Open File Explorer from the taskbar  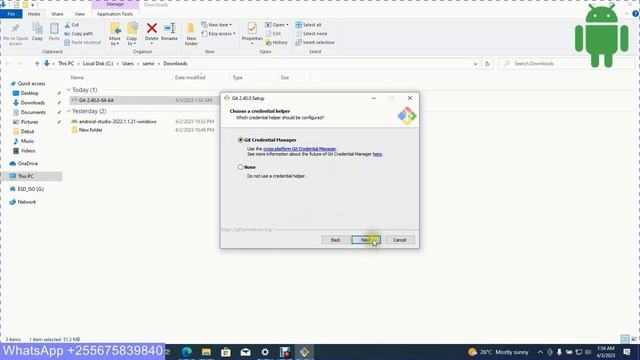[206, 352]
